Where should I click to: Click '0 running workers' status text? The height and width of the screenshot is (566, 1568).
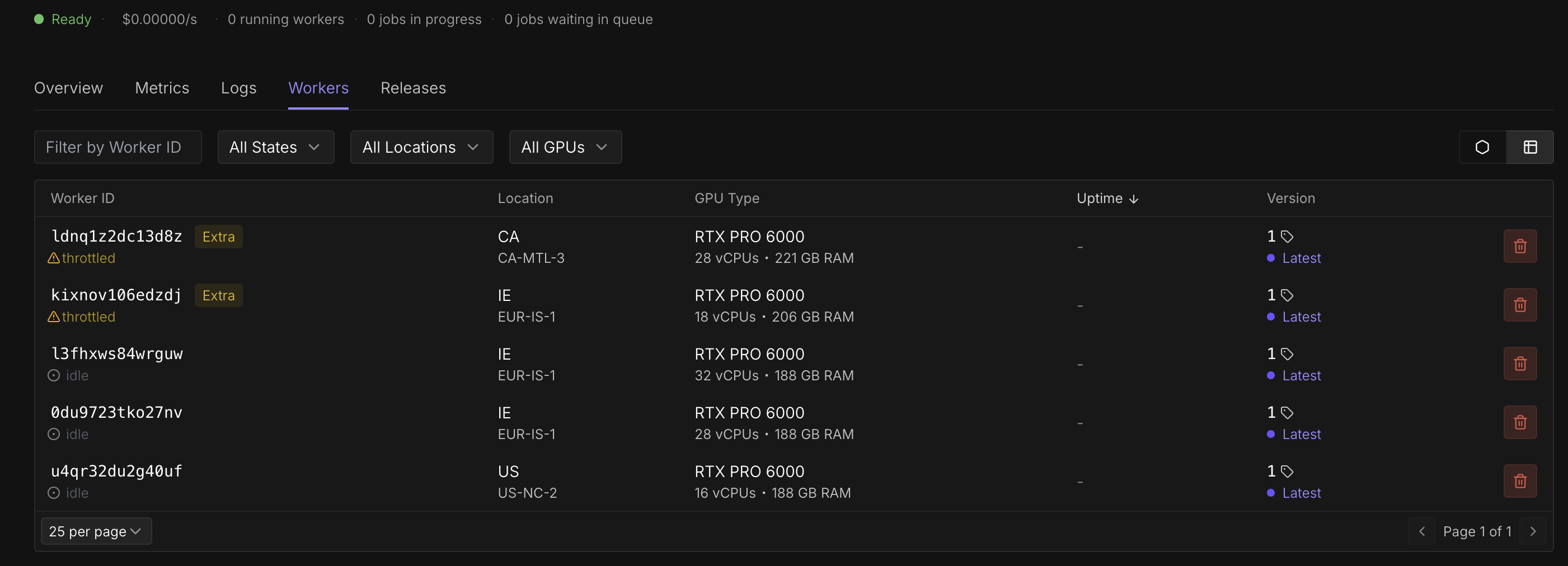[285, 19]
